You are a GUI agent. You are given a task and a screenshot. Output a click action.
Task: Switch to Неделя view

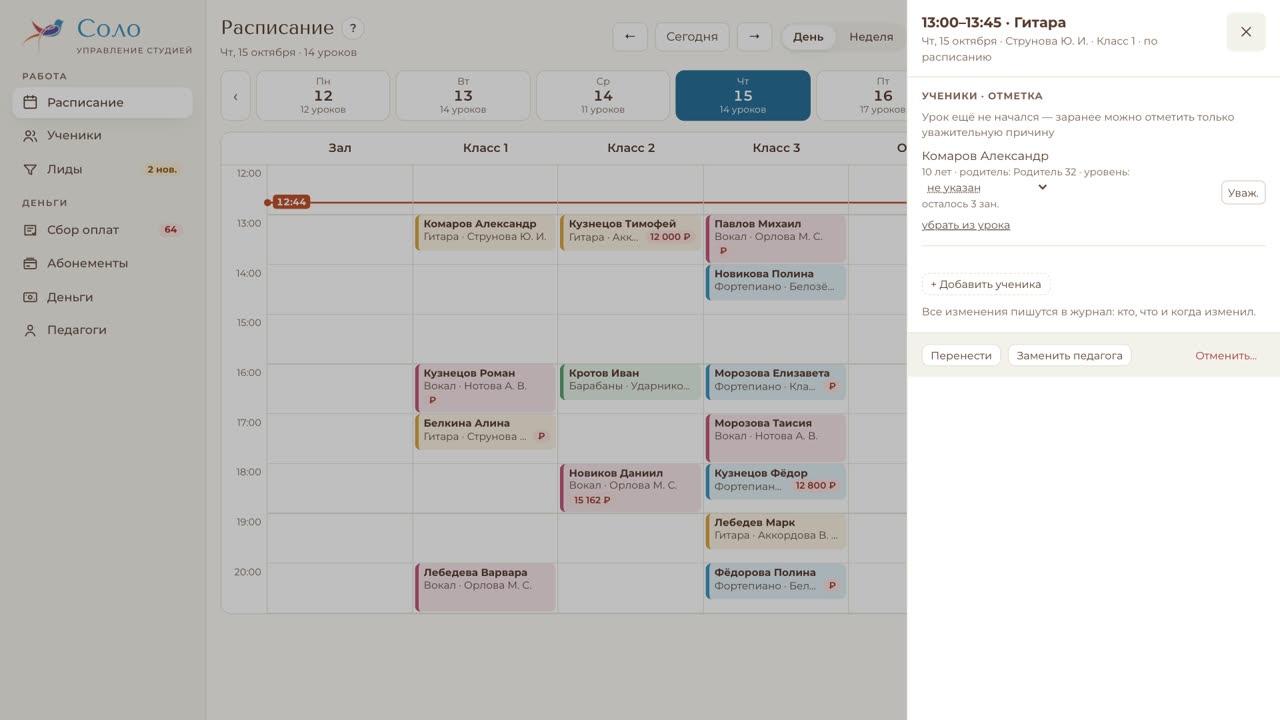tap(871, 37)
